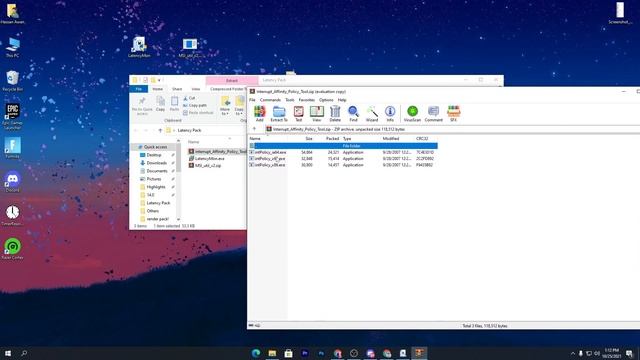Open the Wizard tool in WinRAR
This screenshot has height=360, width=640.
(372, 113)
